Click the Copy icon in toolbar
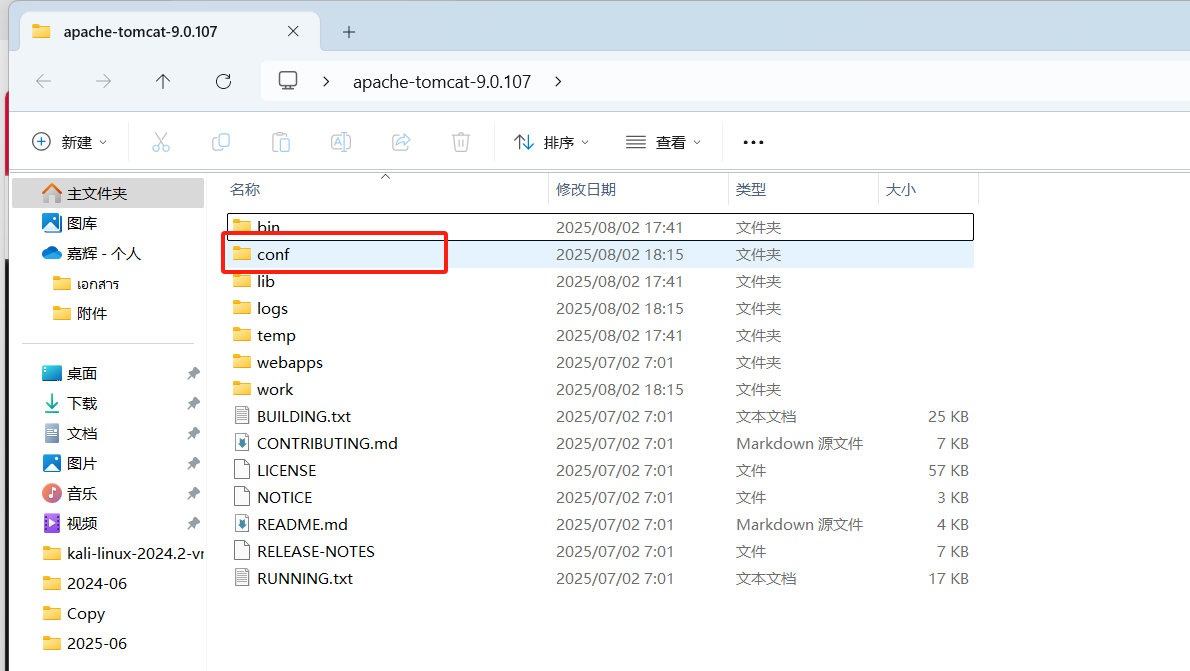 (221, 142)
